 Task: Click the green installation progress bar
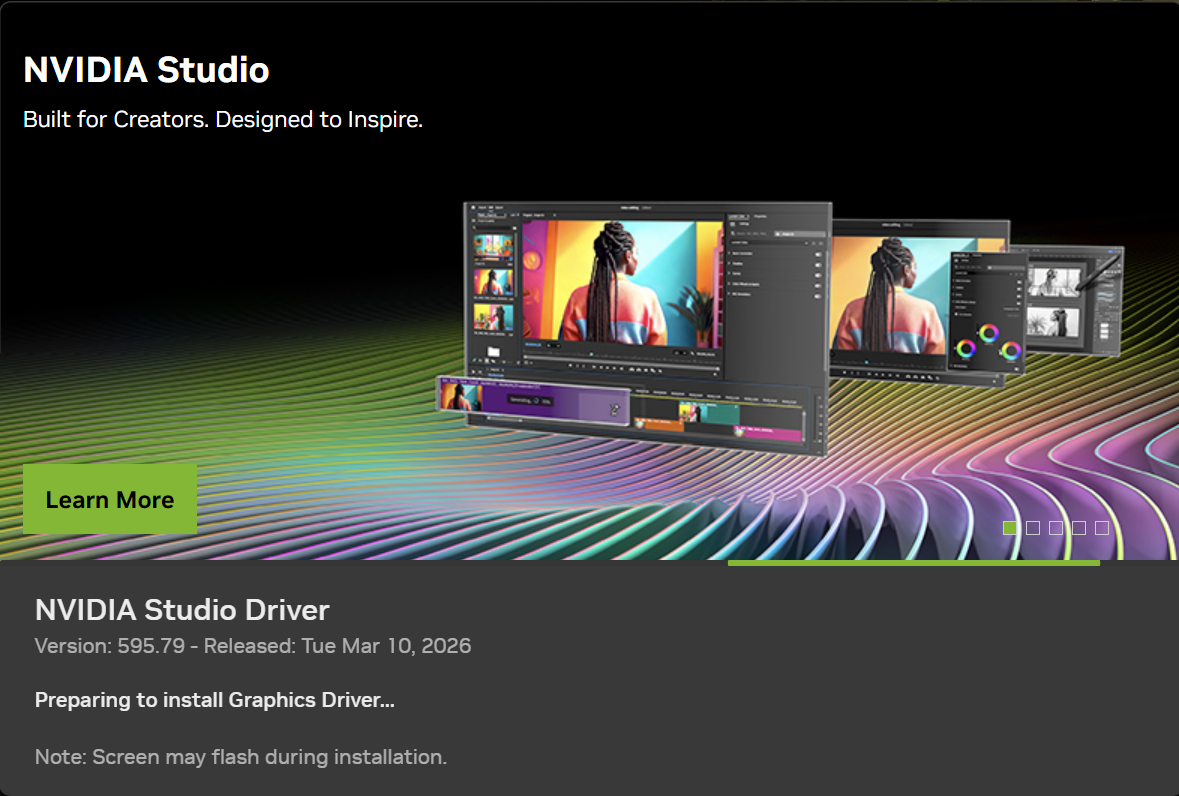click(x=913, y=563)
